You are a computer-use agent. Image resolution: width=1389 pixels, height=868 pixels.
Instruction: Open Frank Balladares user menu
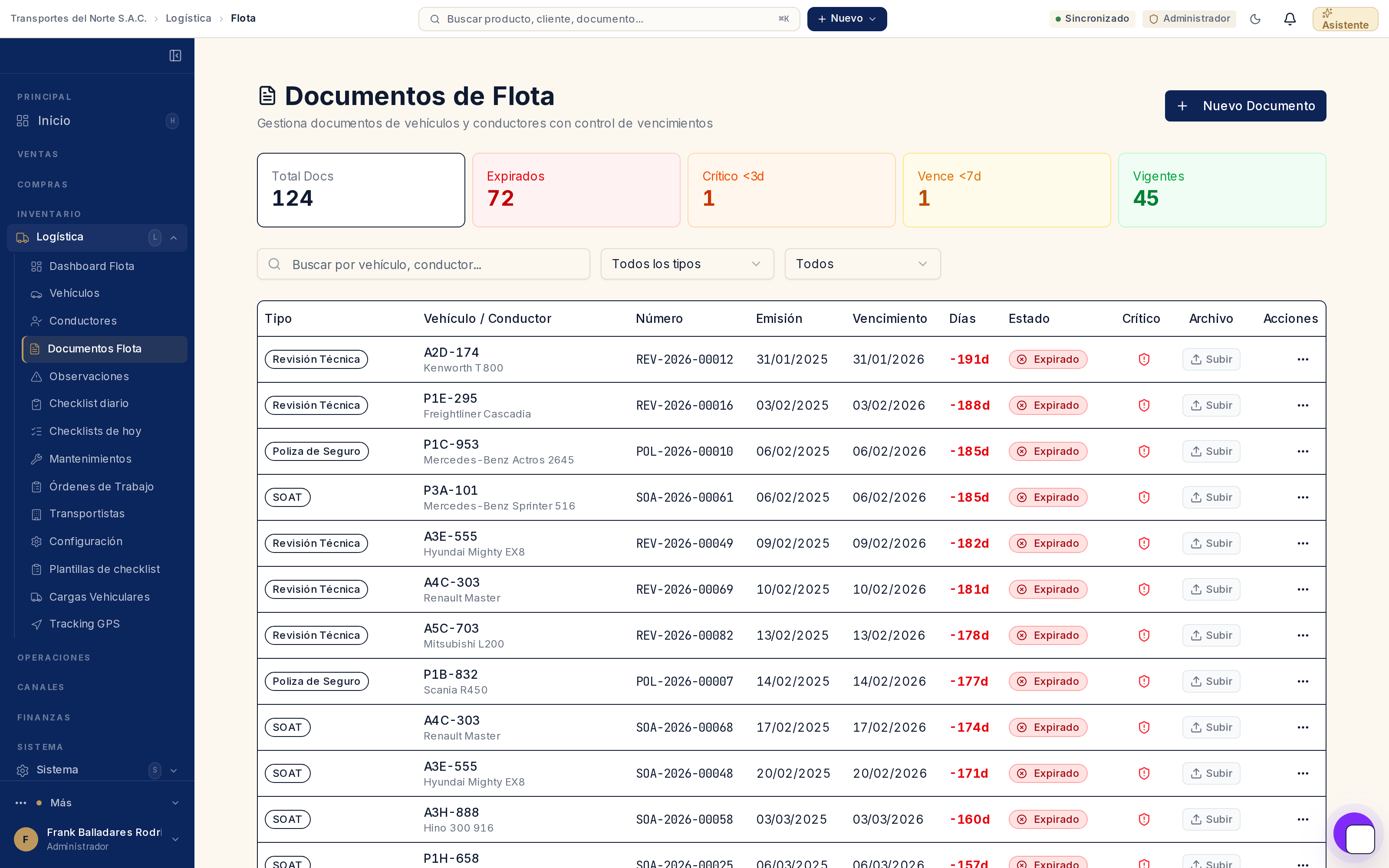(x=97, y=839)
